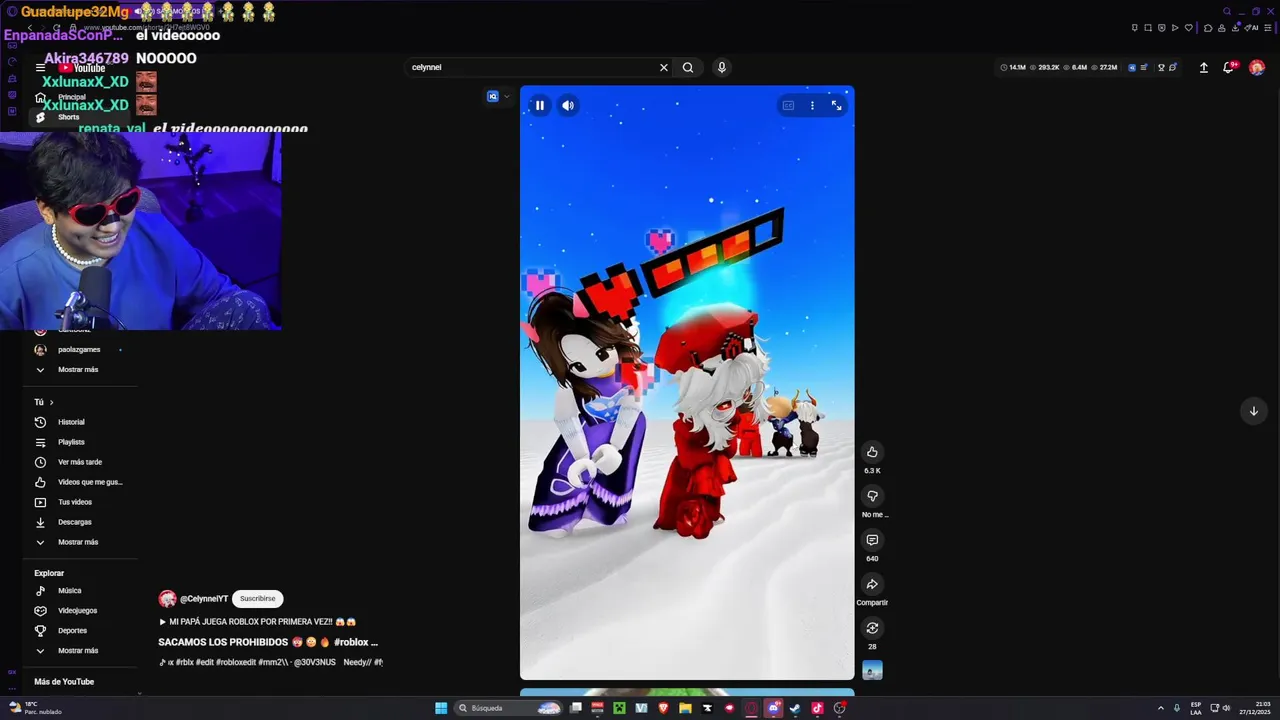1280x720 pixels.
Task: Open the sound thumbnail below Remix
Action: point(872,670)
